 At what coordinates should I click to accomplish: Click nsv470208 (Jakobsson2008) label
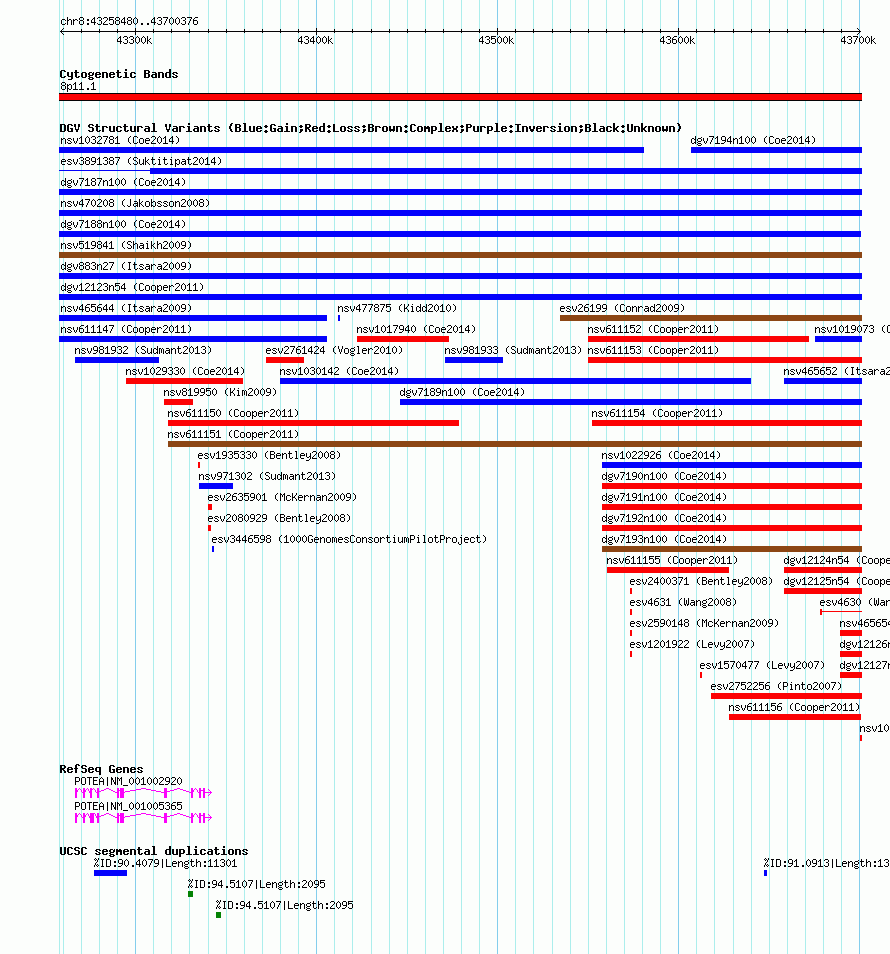(x=134, y=203)
